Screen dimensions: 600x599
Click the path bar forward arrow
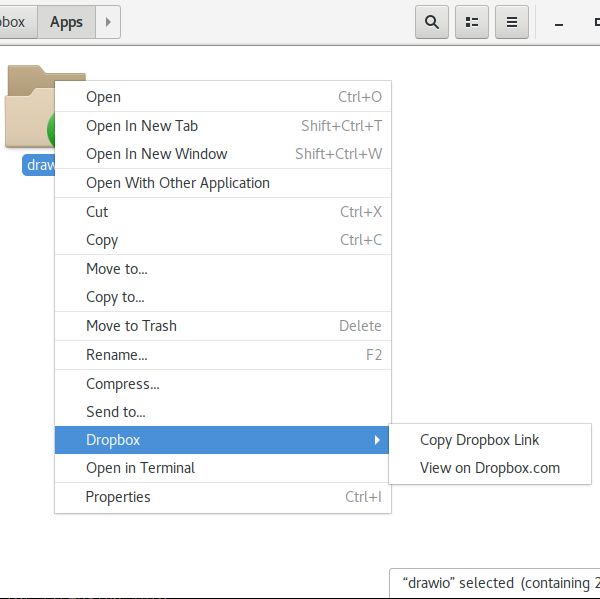(x=108, y=22)
